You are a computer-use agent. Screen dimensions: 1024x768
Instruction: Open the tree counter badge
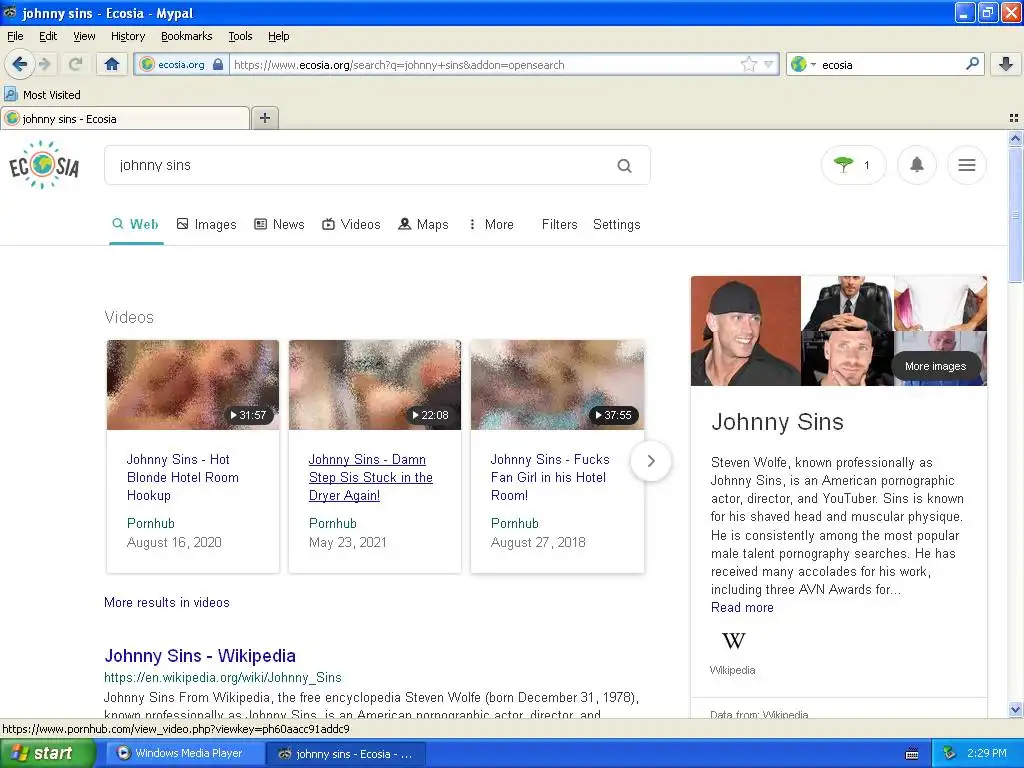coord(853,165)
